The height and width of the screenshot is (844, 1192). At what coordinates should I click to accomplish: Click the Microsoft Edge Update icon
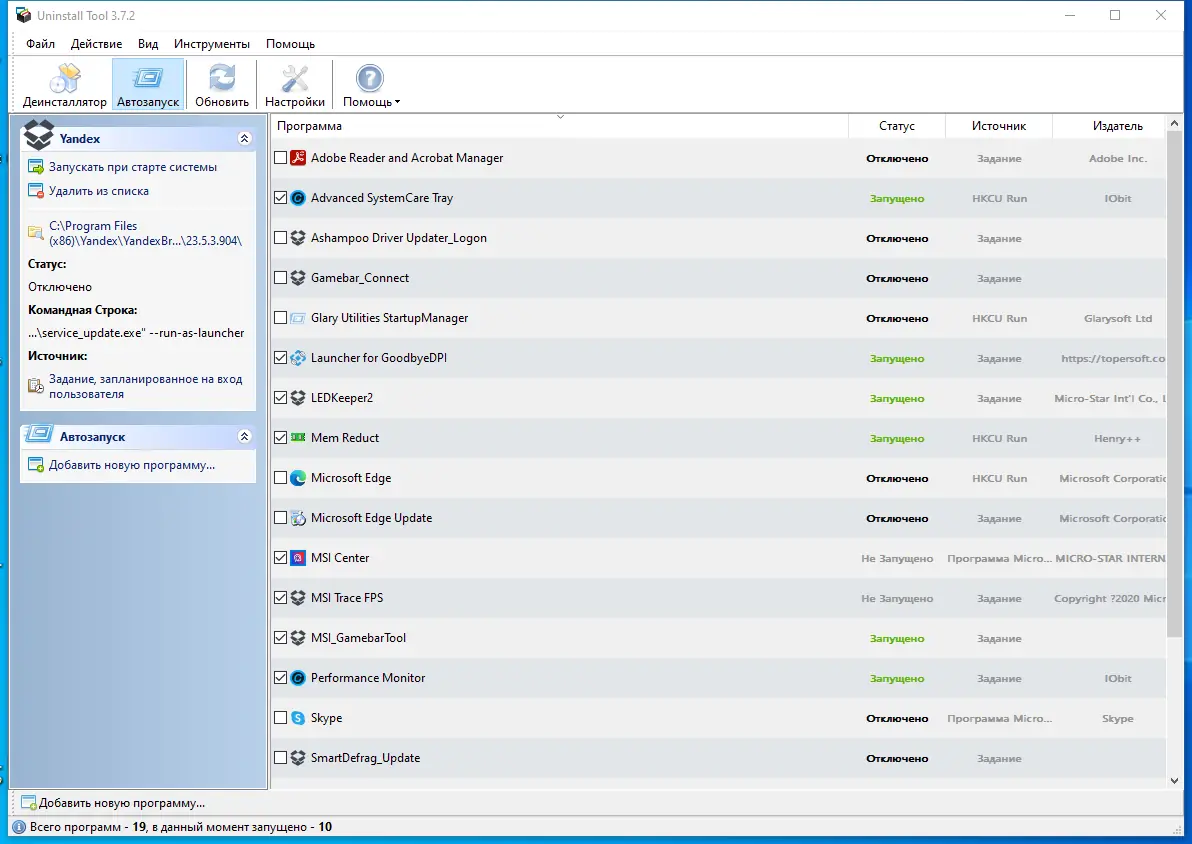(298, 518)
